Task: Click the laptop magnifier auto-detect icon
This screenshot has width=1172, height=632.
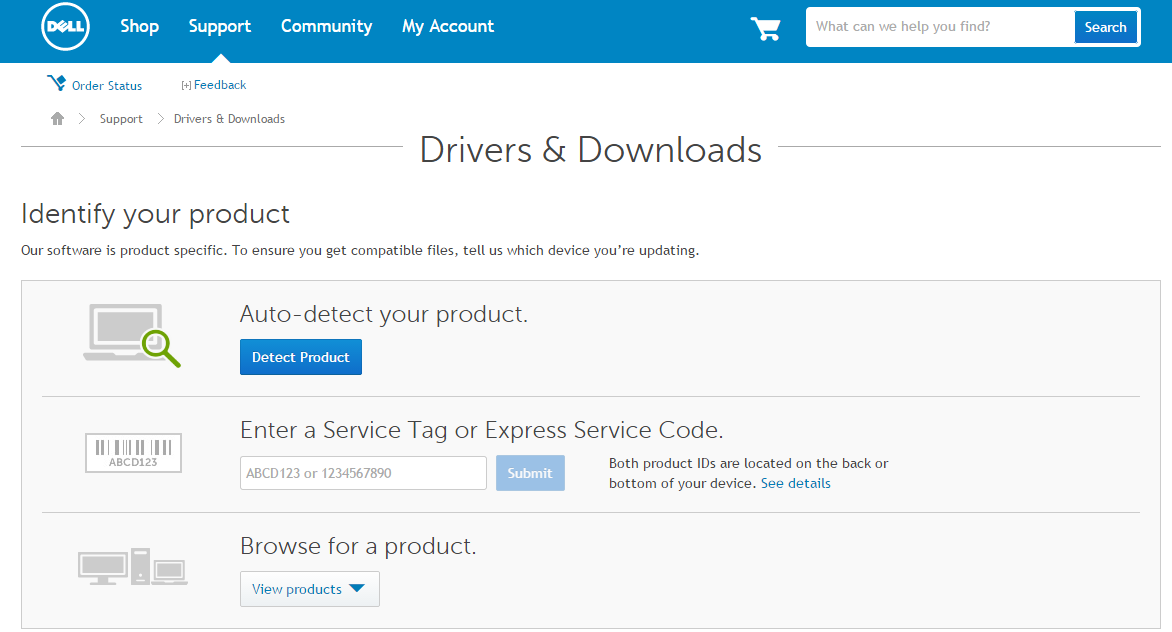Action: (x=132, y=335)
